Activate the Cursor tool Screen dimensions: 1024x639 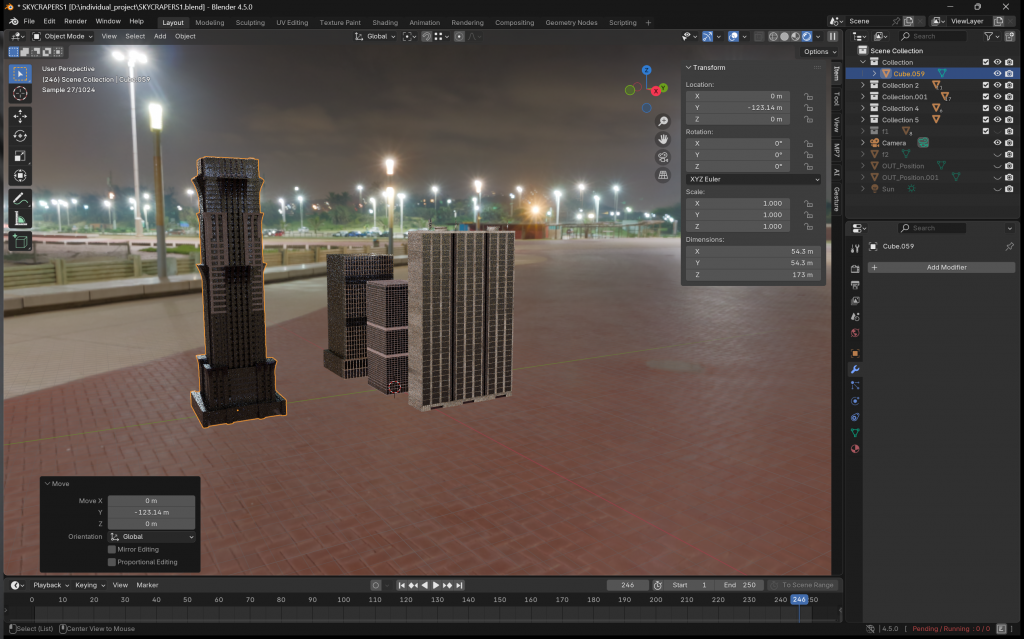(20, 93)
